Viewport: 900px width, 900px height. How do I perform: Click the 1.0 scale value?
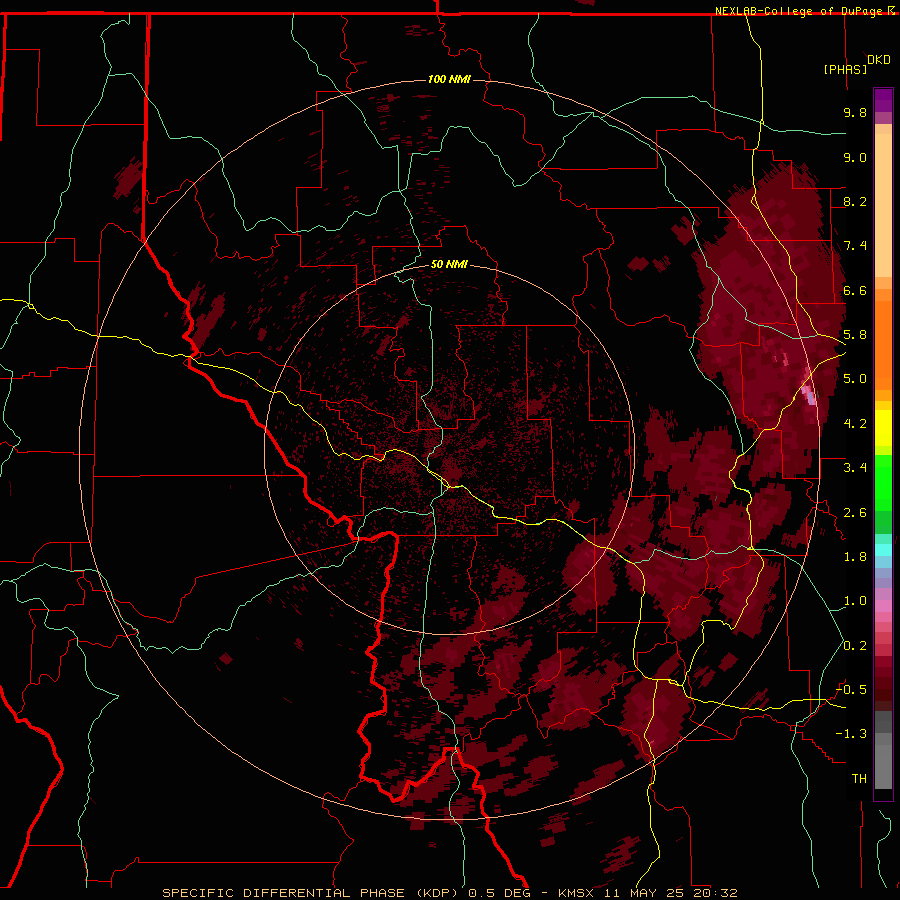click(855, 601)
